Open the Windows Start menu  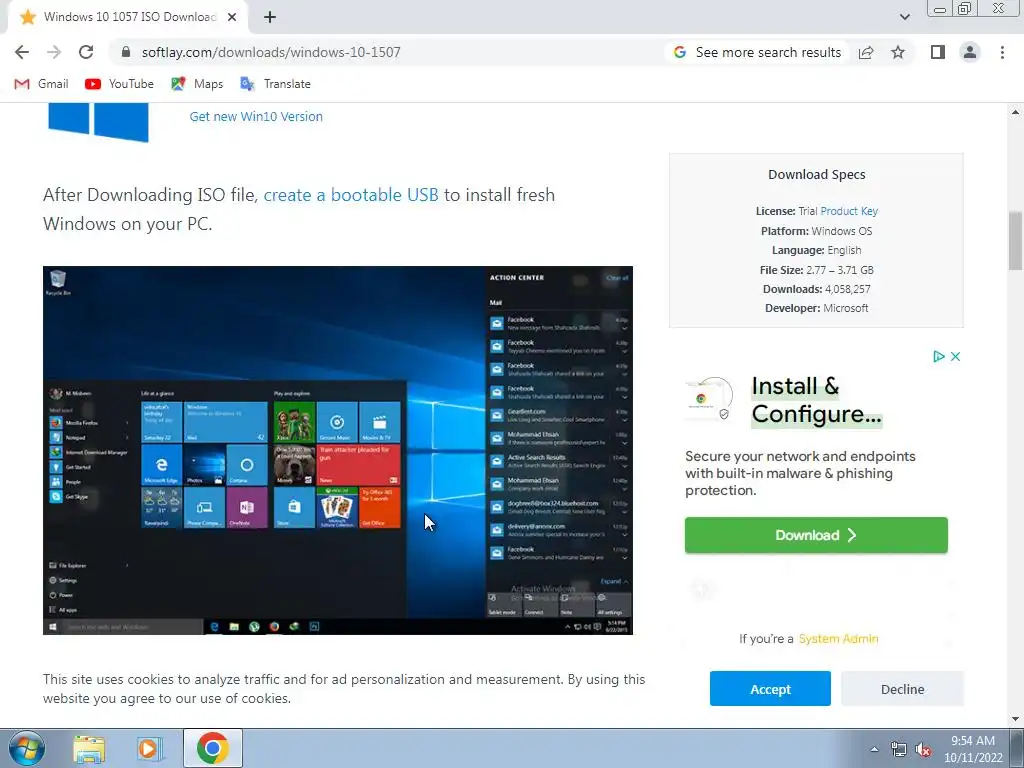[26, 748]
